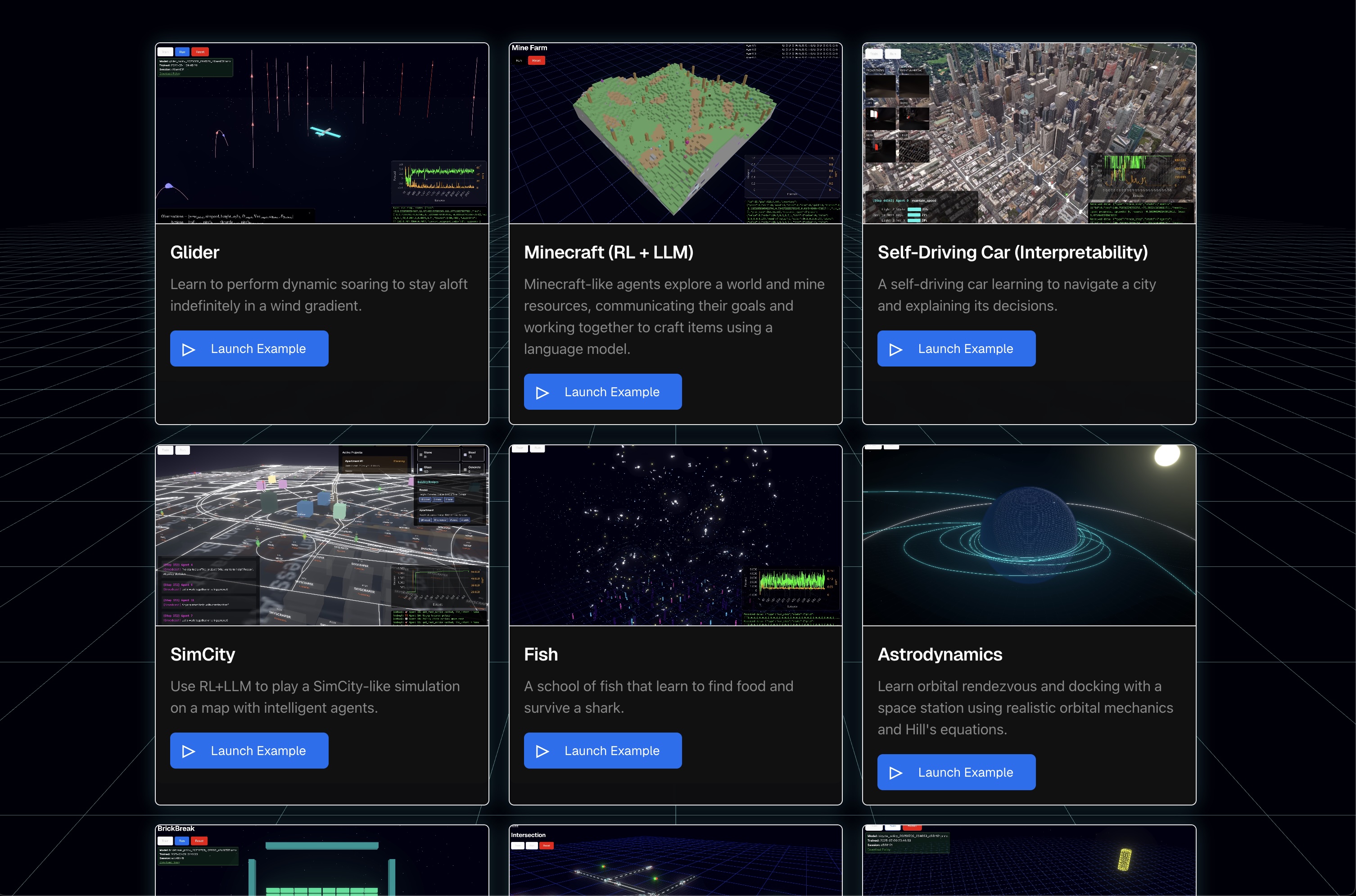1356x896 pixels.
Task: Open the Fish school preview image
Action: tap(675, 535)
